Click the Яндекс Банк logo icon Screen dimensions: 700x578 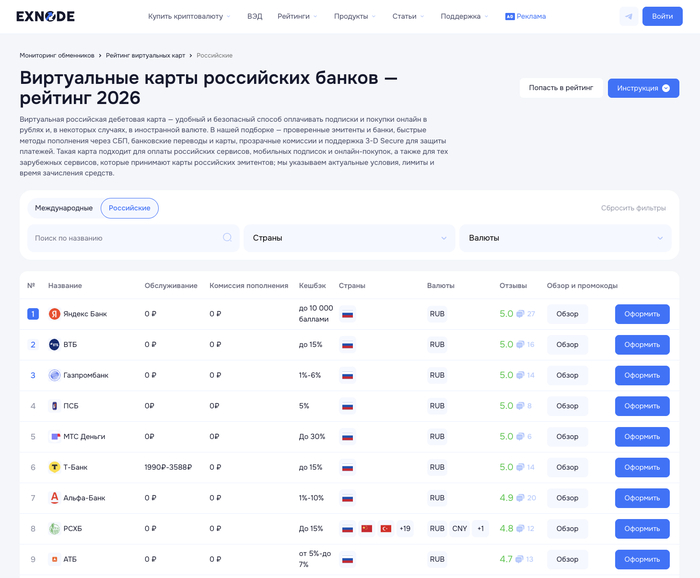55,314
